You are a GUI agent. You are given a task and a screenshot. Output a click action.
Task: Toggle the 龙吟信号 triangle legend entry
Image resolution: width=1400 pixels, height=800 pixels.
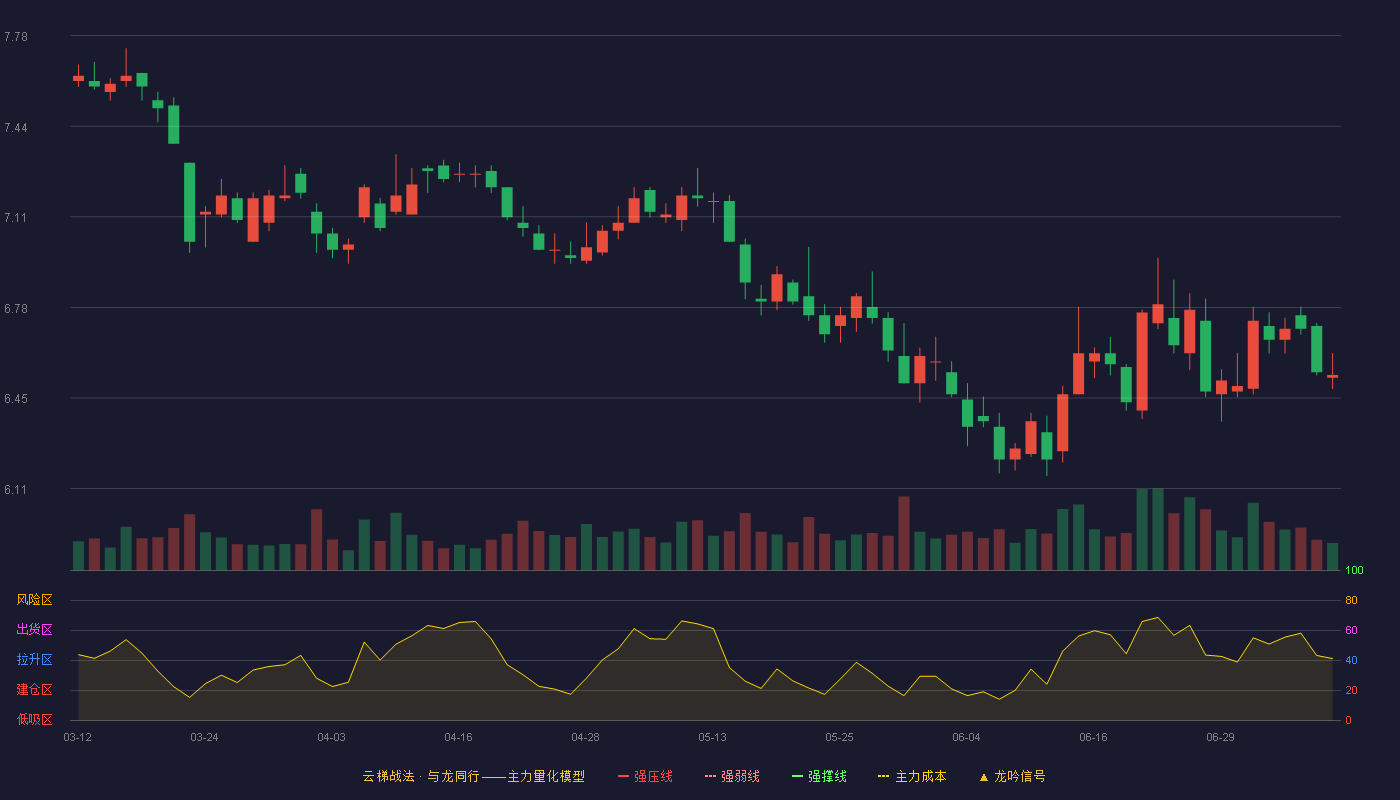(1012, 776)
